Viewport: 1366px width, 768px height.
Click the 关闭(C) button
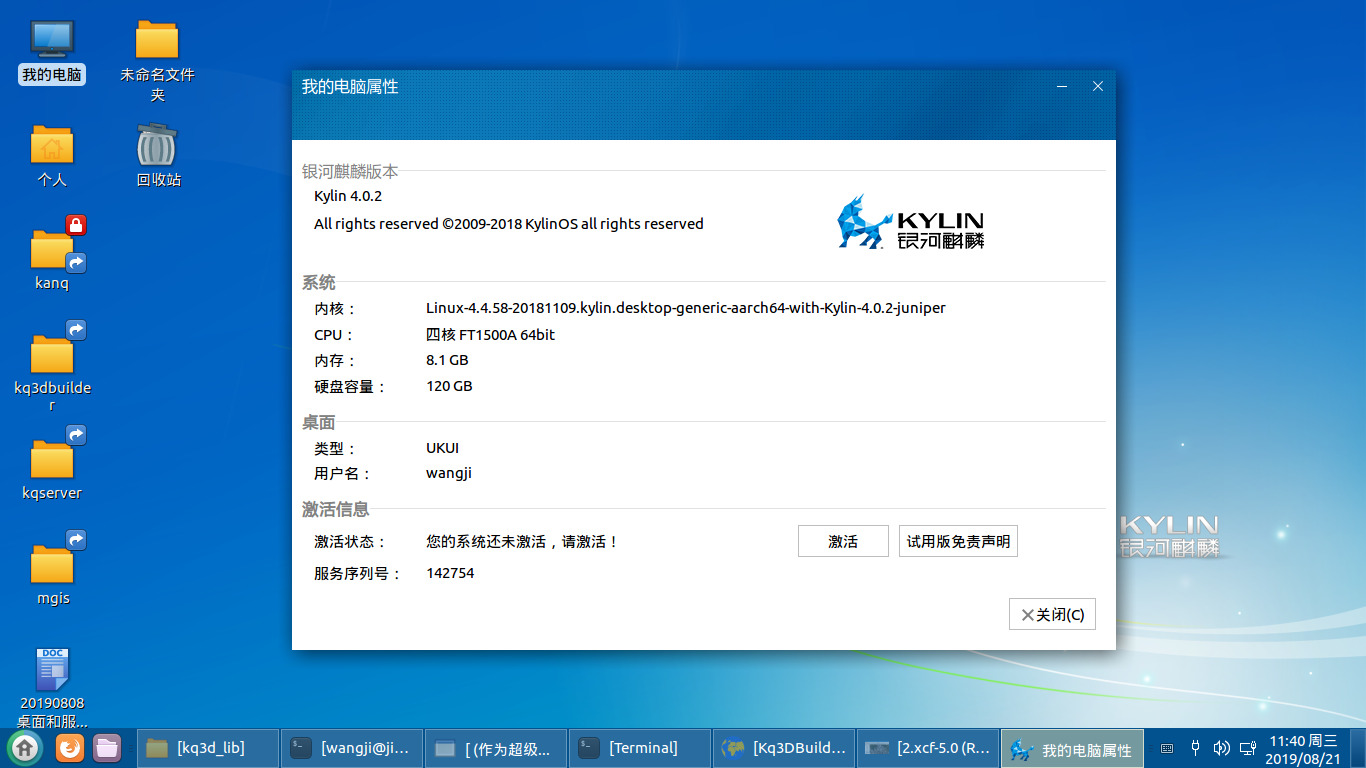click(x=1052, y=614)
